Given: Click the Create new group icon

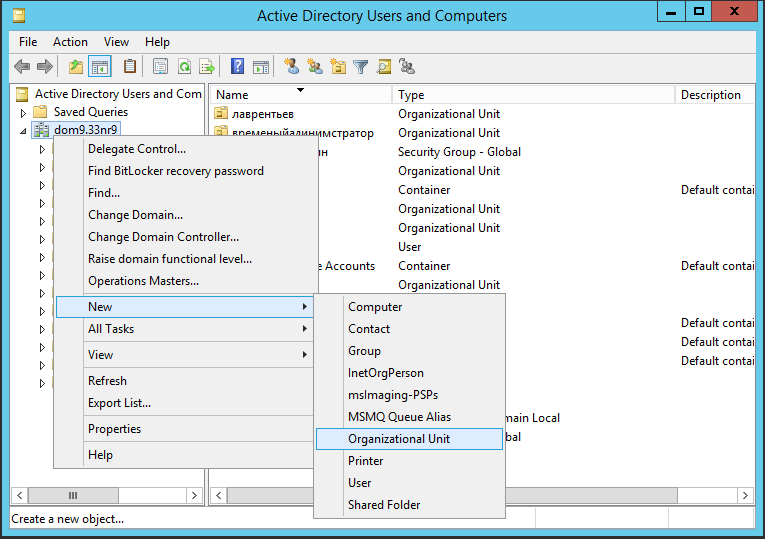Looking at the screenshot, I should coord(315,66).
